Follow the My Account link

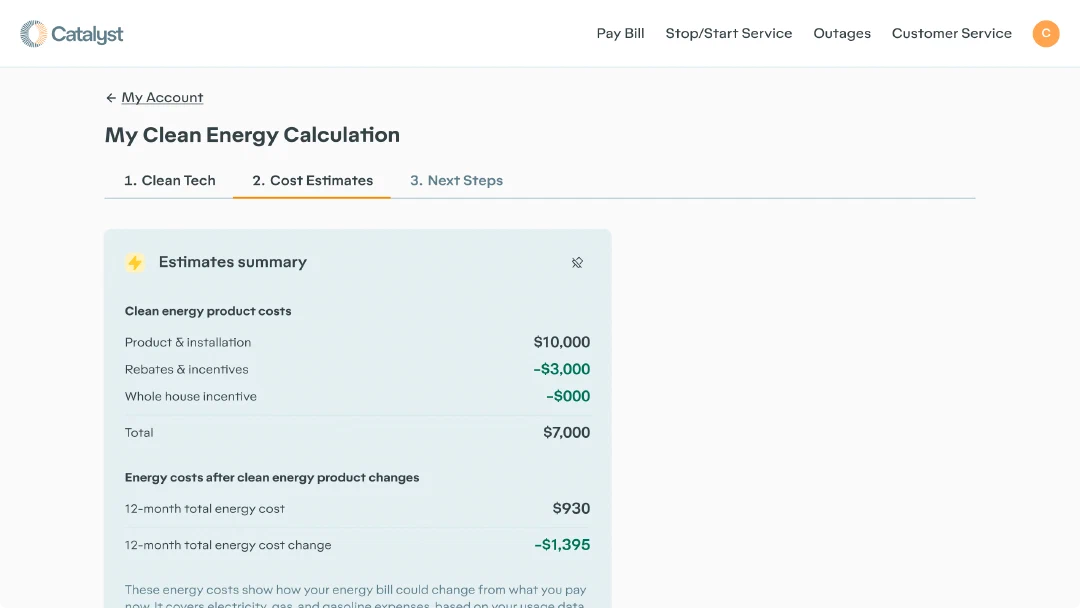[162, 98]
